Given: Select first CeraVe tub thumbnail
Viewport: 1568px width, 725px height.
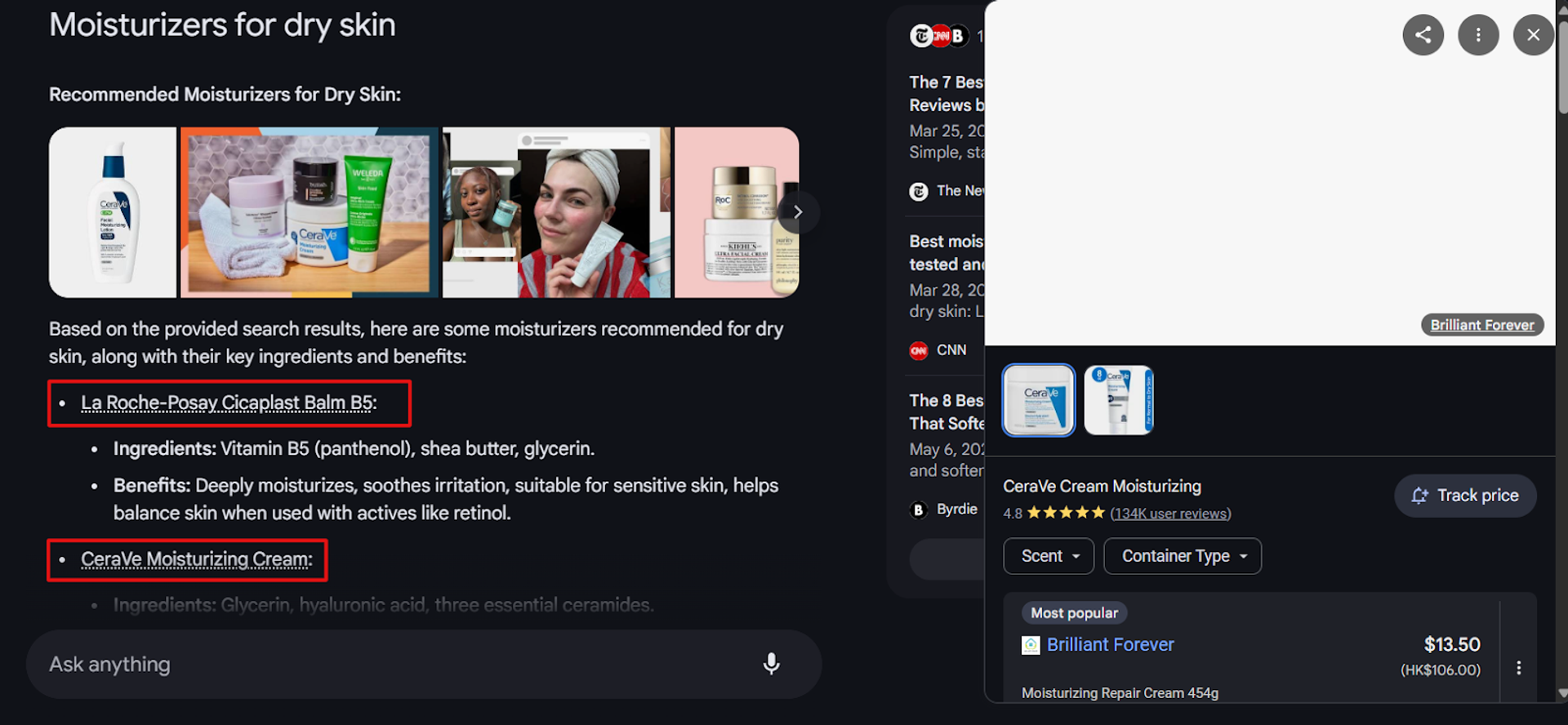Looking at the screenshot, I should [x=1038, y=400].
